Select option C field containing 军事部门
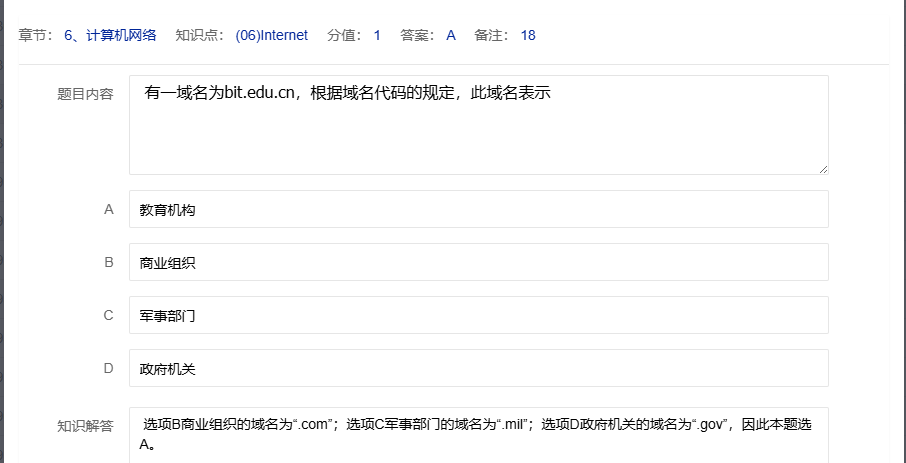 point(478,315)
